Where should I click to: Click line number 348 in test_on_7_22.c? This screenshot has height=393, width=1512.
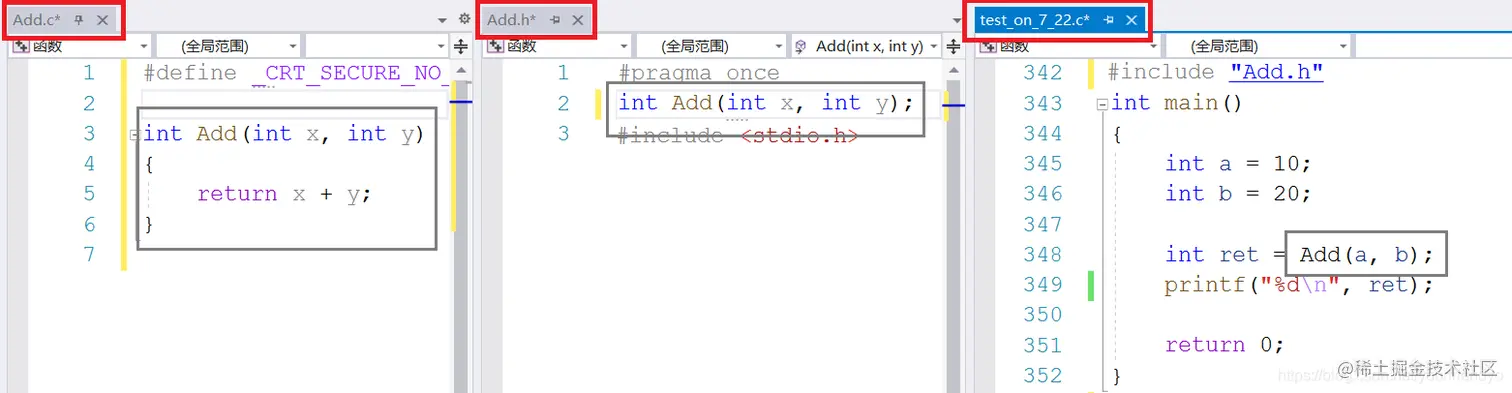point(1042,254)
